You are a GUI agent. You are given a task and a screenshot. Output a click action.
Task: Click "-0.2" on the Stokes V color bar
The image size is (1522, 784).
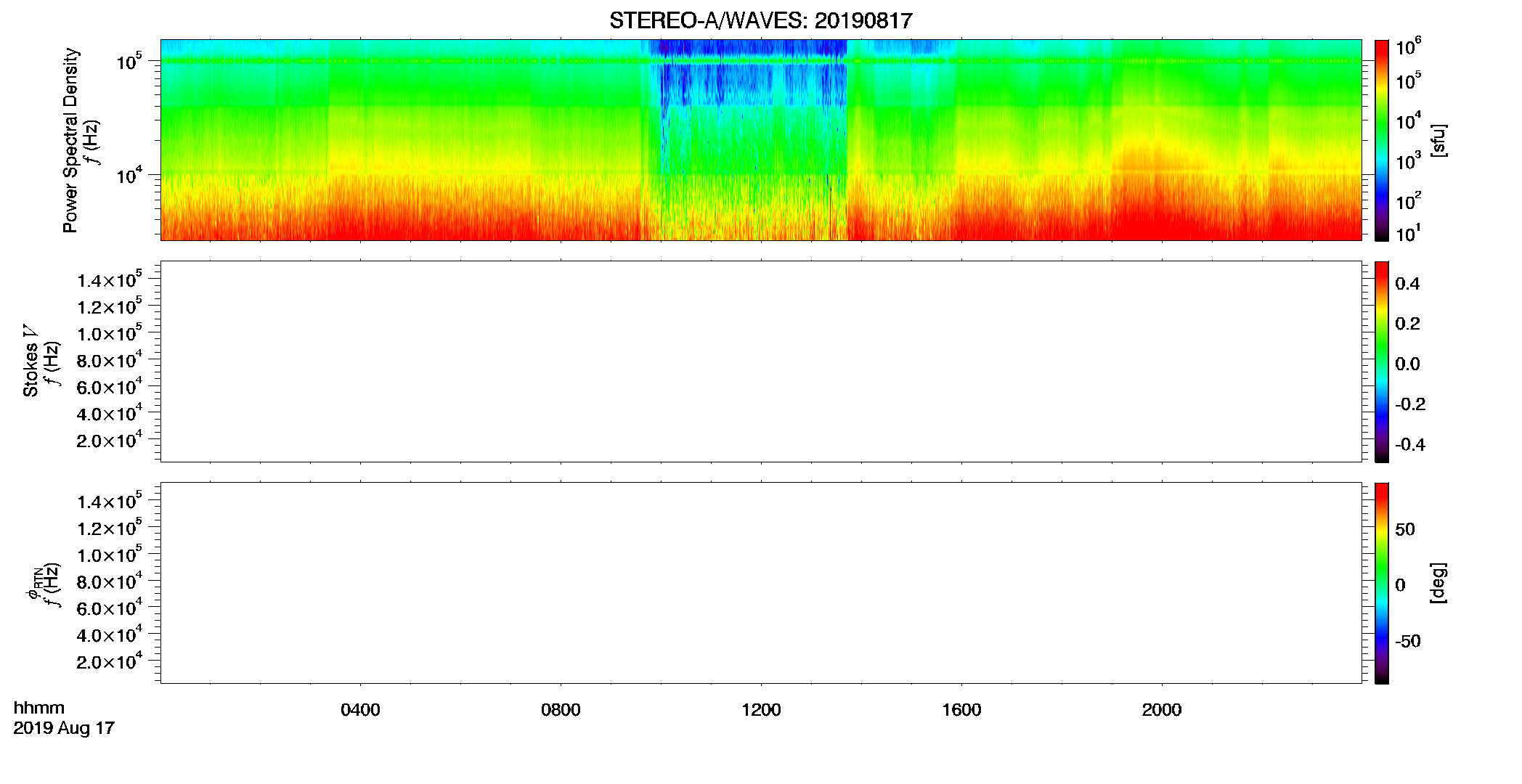(x=1410, y=404)
